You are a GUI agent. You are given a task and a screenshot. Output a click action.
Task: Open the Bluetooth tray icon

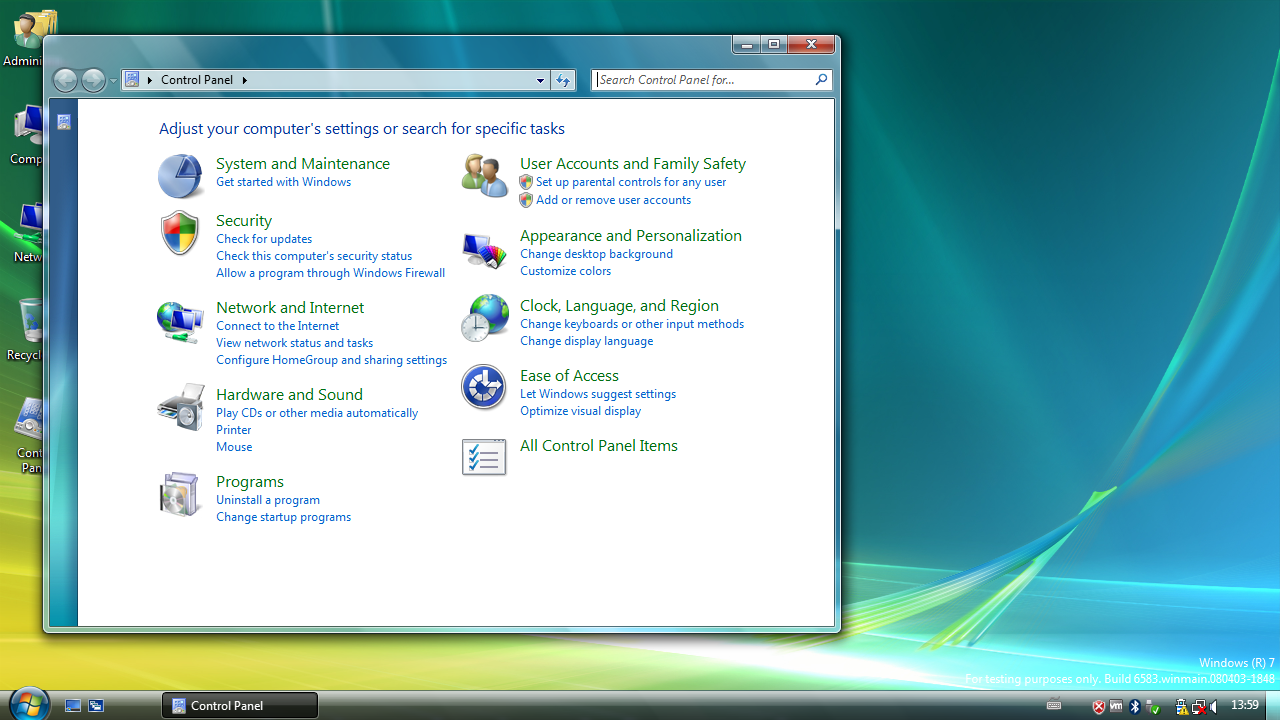tap(1135, 706)
